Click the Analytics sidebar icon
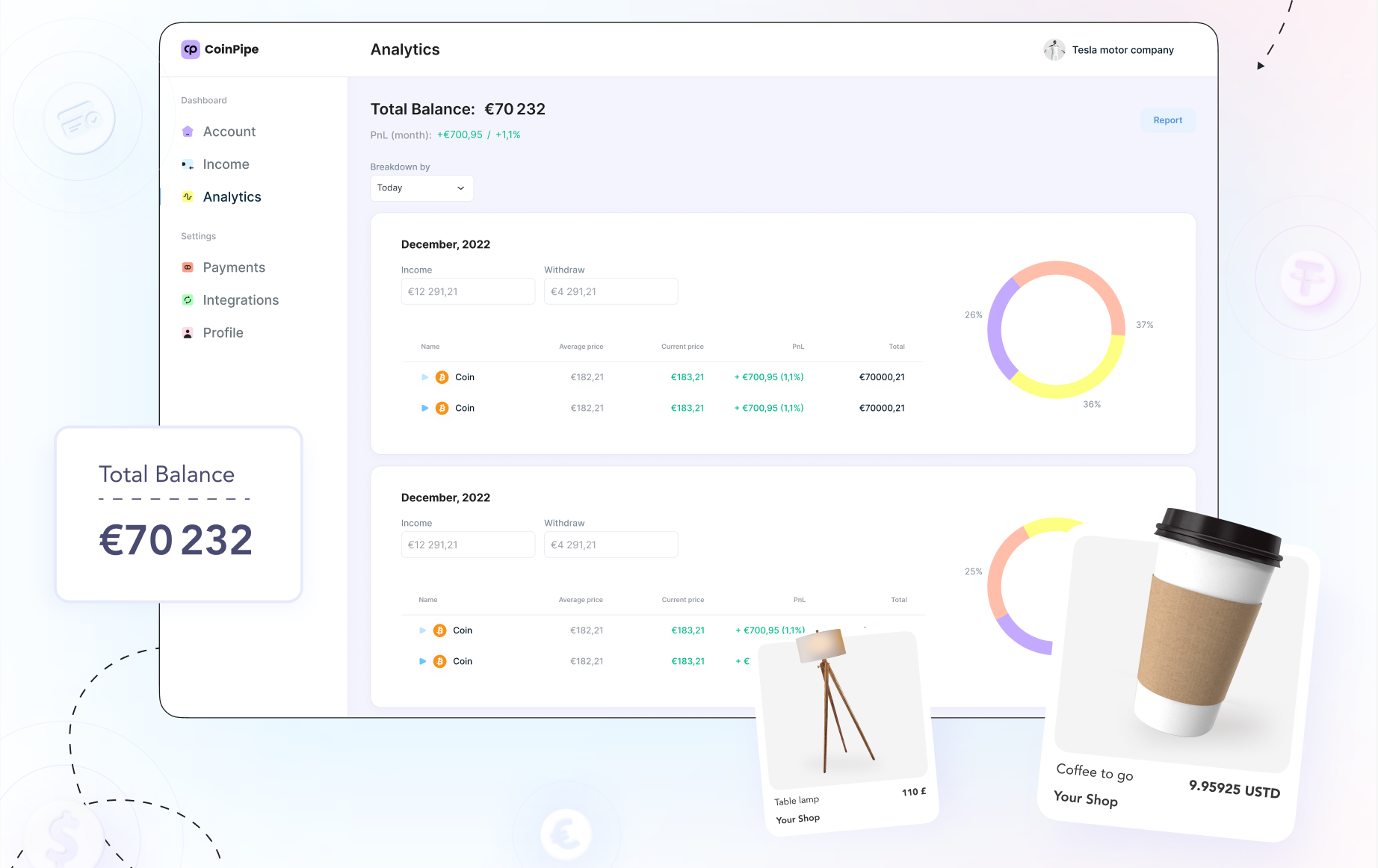This screenshot has width=1378, height=868. tap(188, 197)
